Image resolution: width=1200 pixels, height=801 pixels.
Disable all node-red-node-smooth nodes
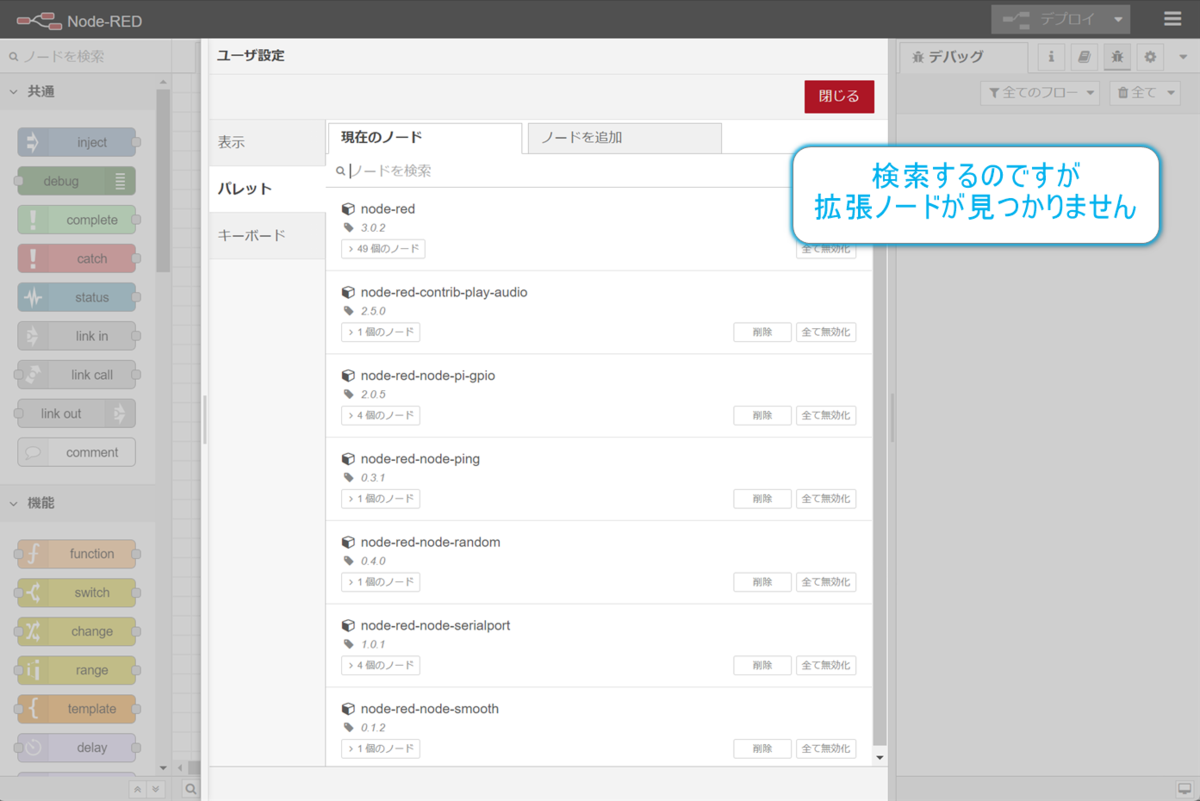tap(826, 748)
